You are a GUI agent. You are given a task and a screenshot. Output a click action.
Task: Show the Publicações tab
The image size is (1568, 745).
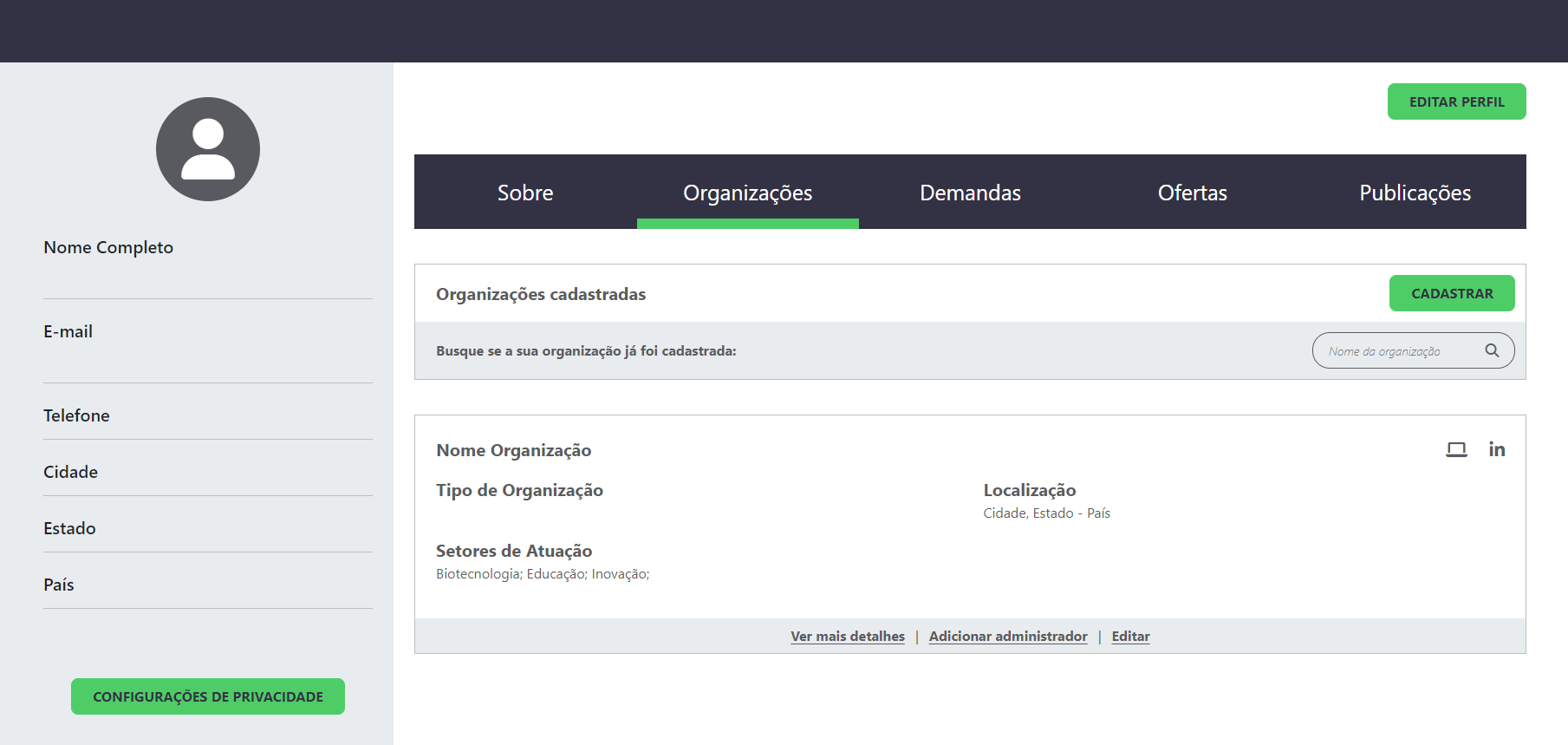coord(1415,193)
